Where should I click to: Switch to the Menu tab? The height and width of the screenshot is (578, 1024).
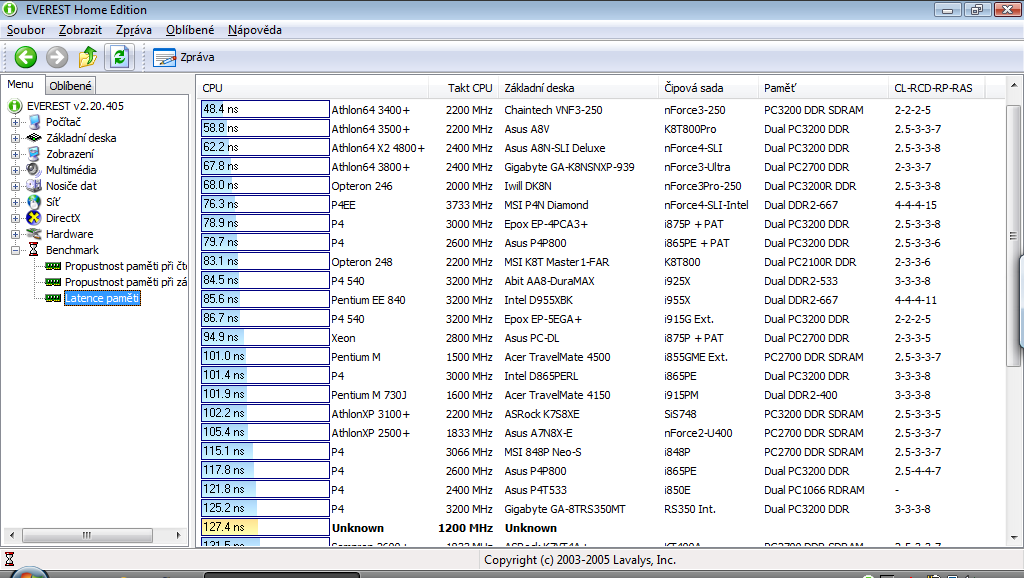21,84
